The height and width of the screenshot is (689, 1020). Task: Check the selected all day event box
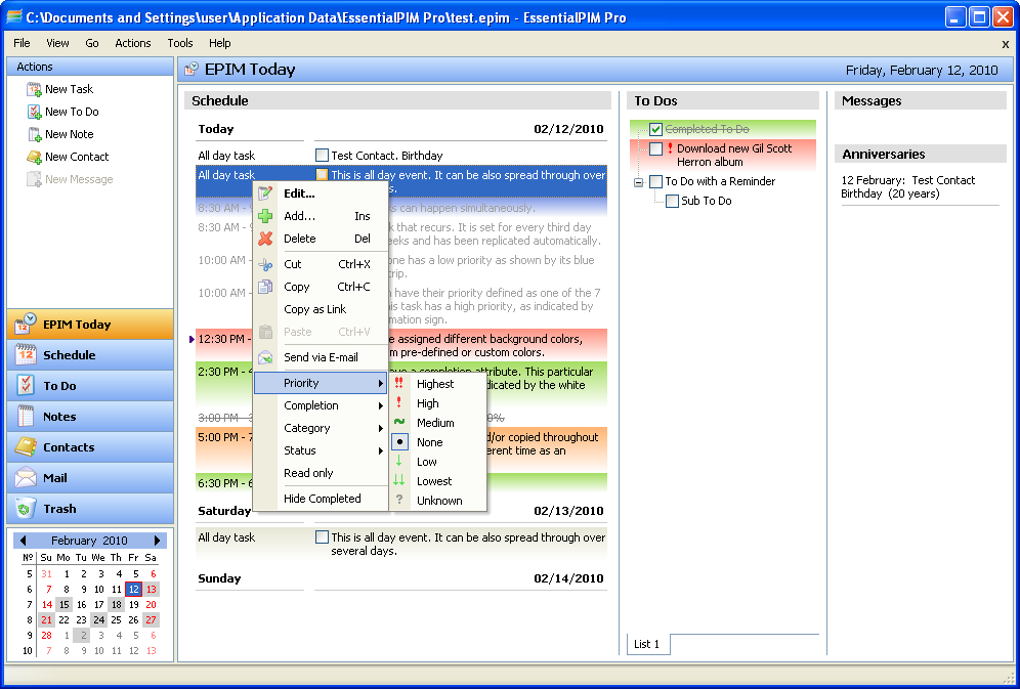click(x=322, y=174)
